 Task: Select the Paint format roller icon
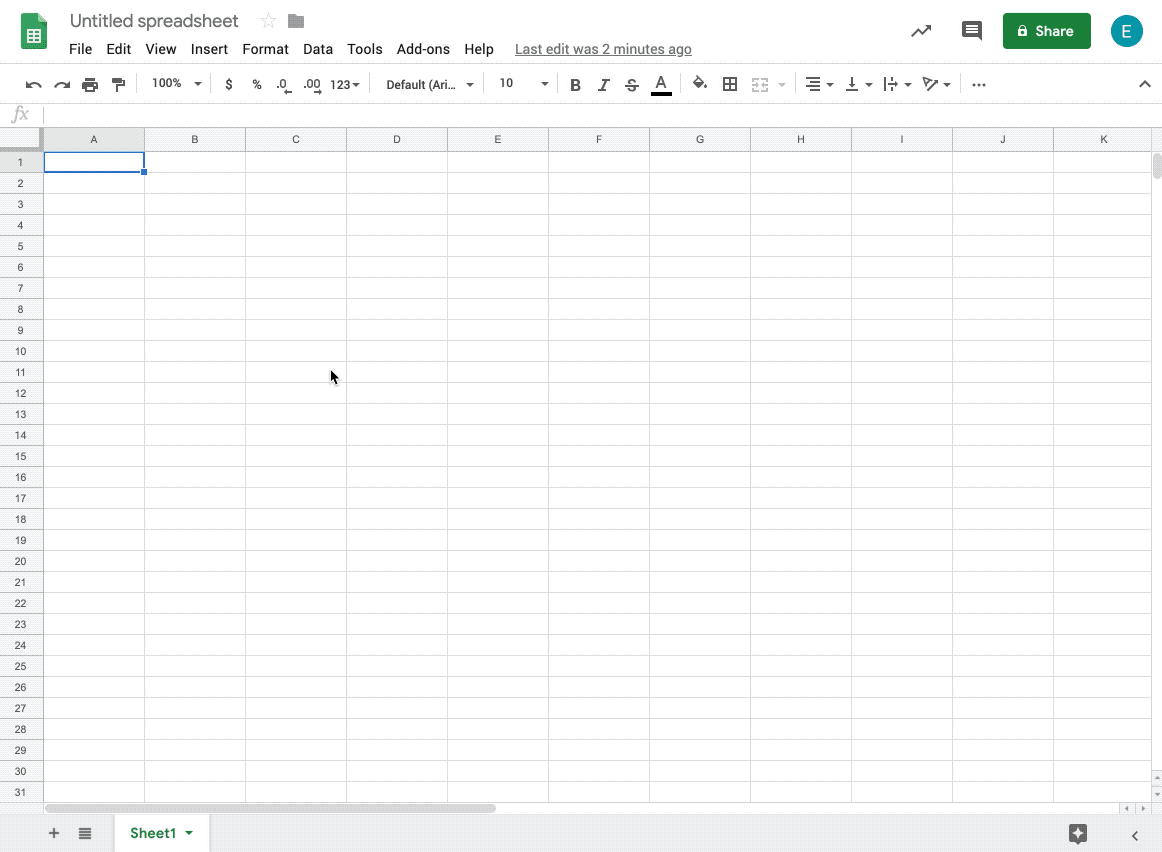tap(119, 85)
